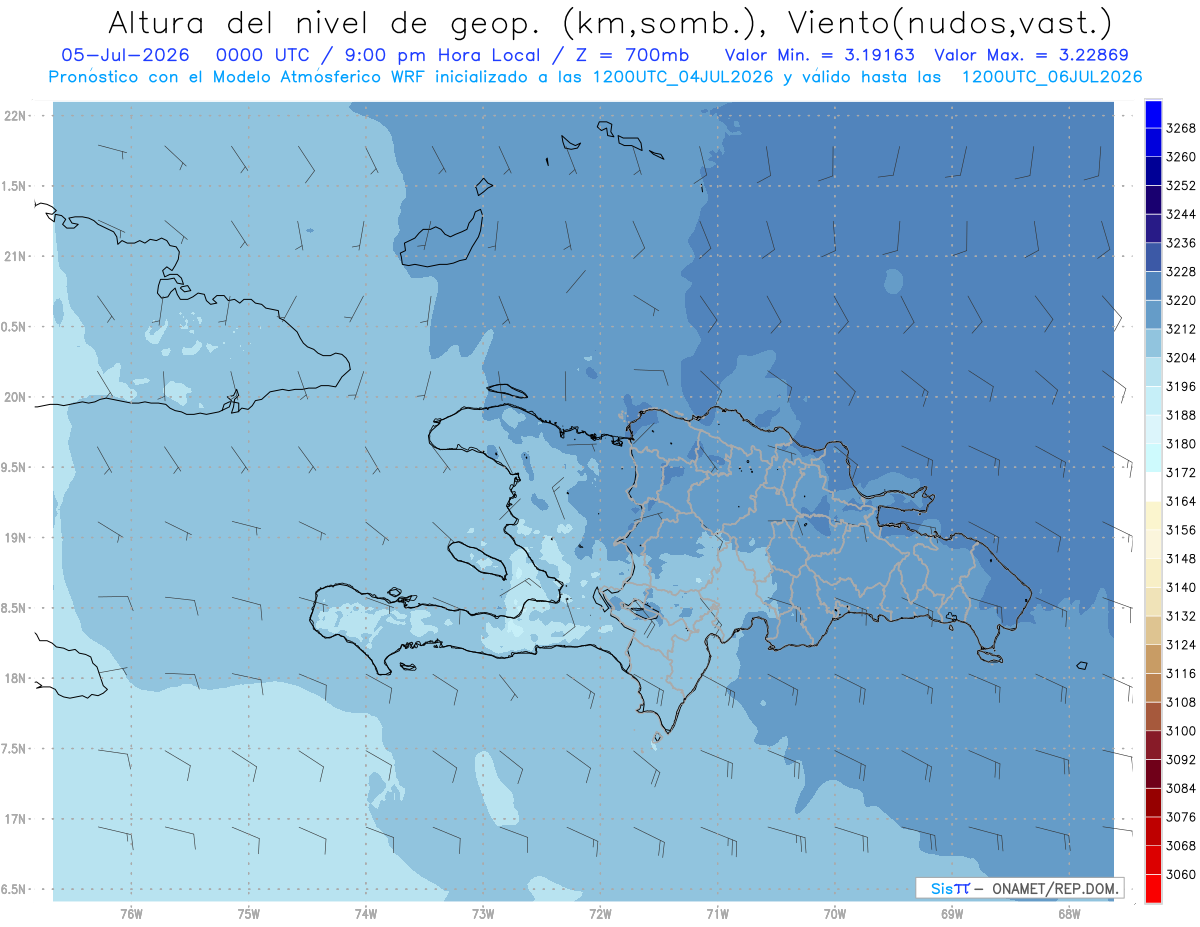
Task: Click legend value 3092
Action: point(1181,759)
